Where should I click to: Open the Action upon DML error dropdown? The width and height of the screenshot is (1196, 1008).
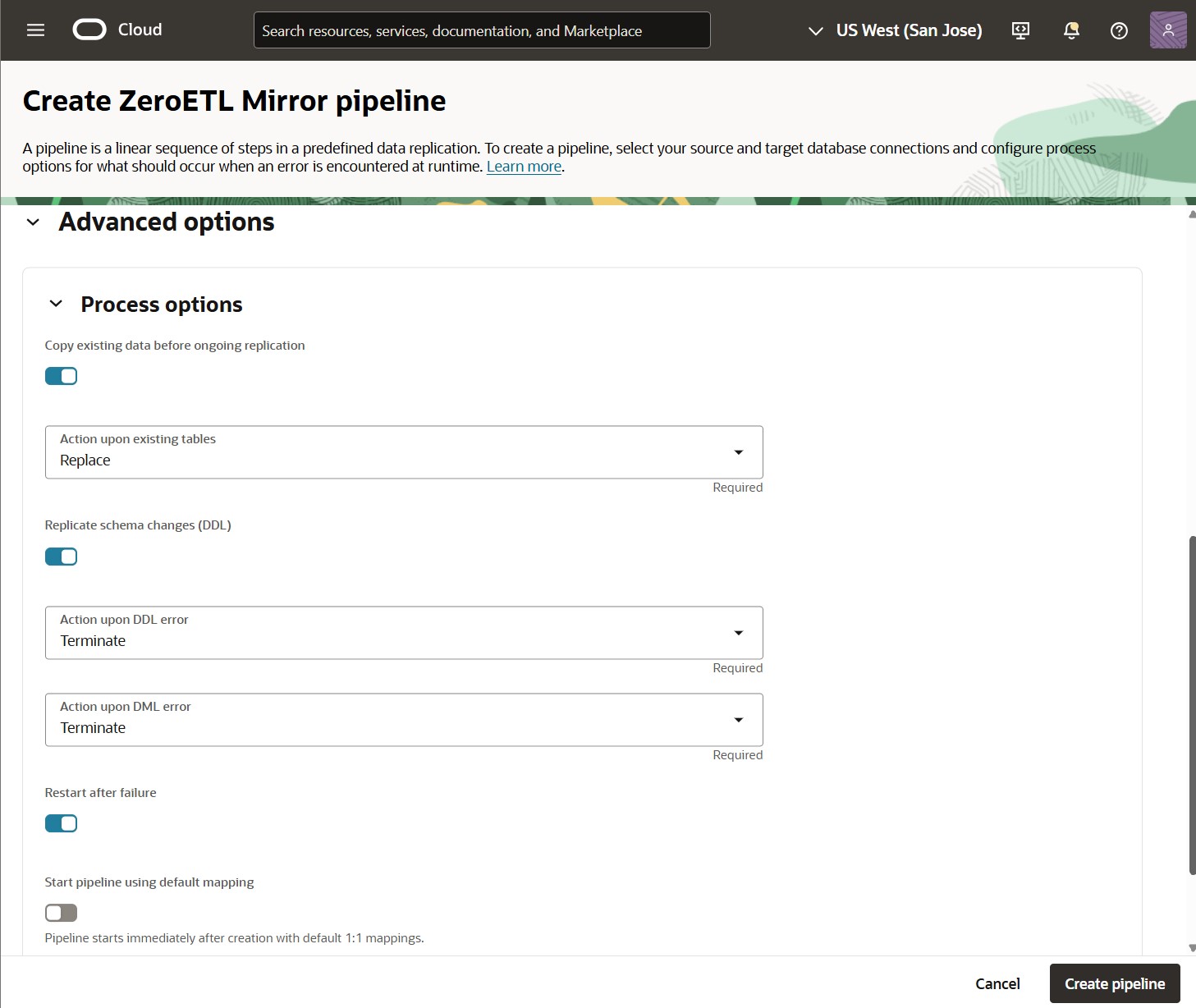coord(738,720)
